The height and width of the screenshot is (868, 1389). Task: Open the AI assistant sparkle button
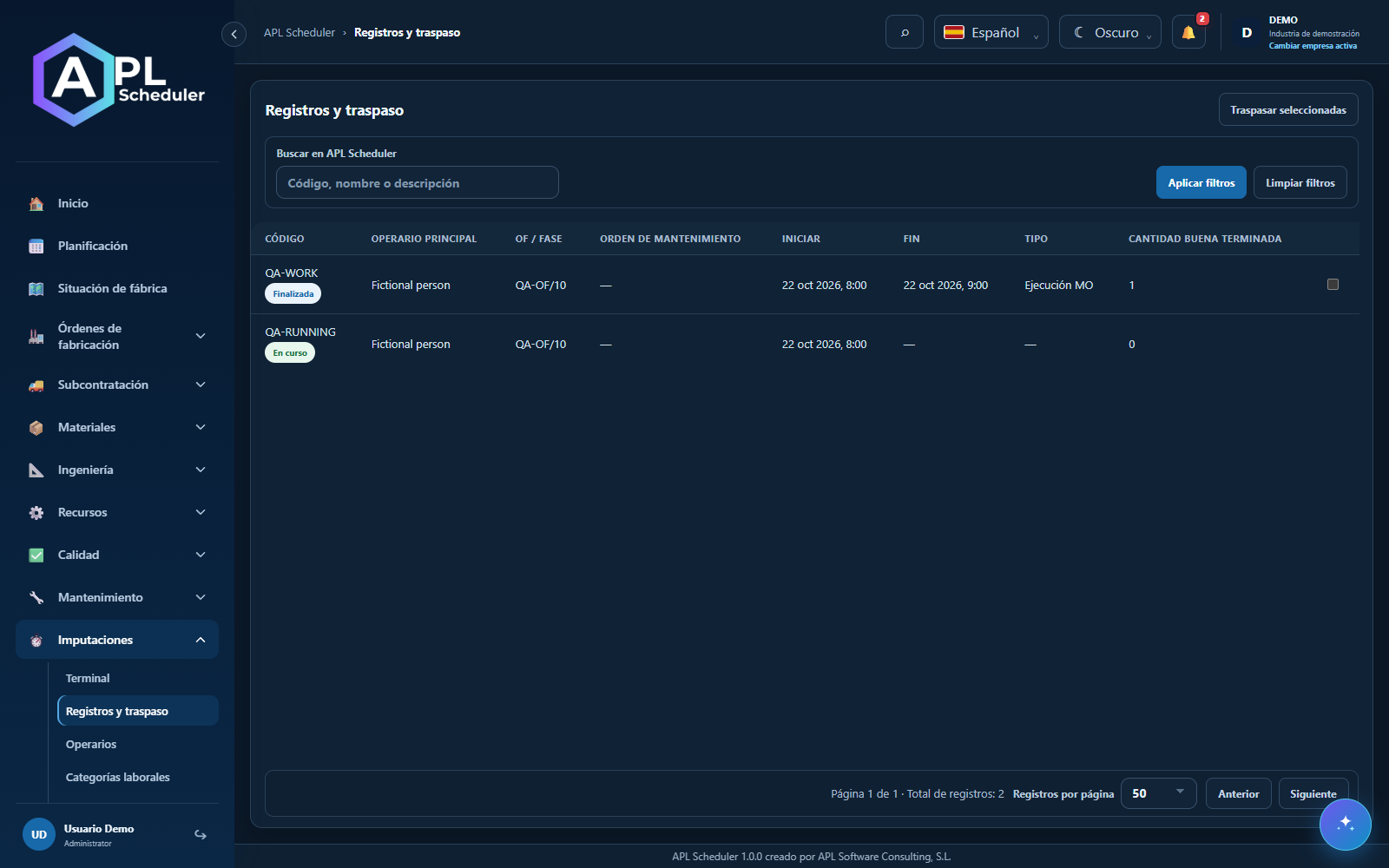point(1346,825)
